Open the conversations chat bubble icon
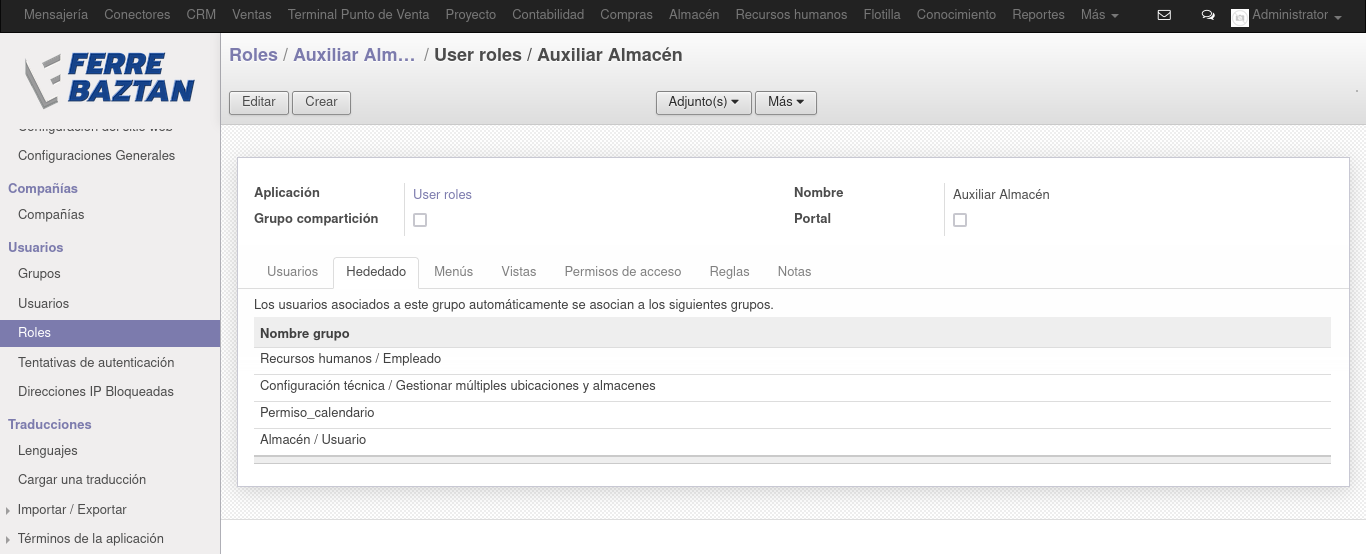This screenshot has height=554, width=1366. pos(1208,15)
